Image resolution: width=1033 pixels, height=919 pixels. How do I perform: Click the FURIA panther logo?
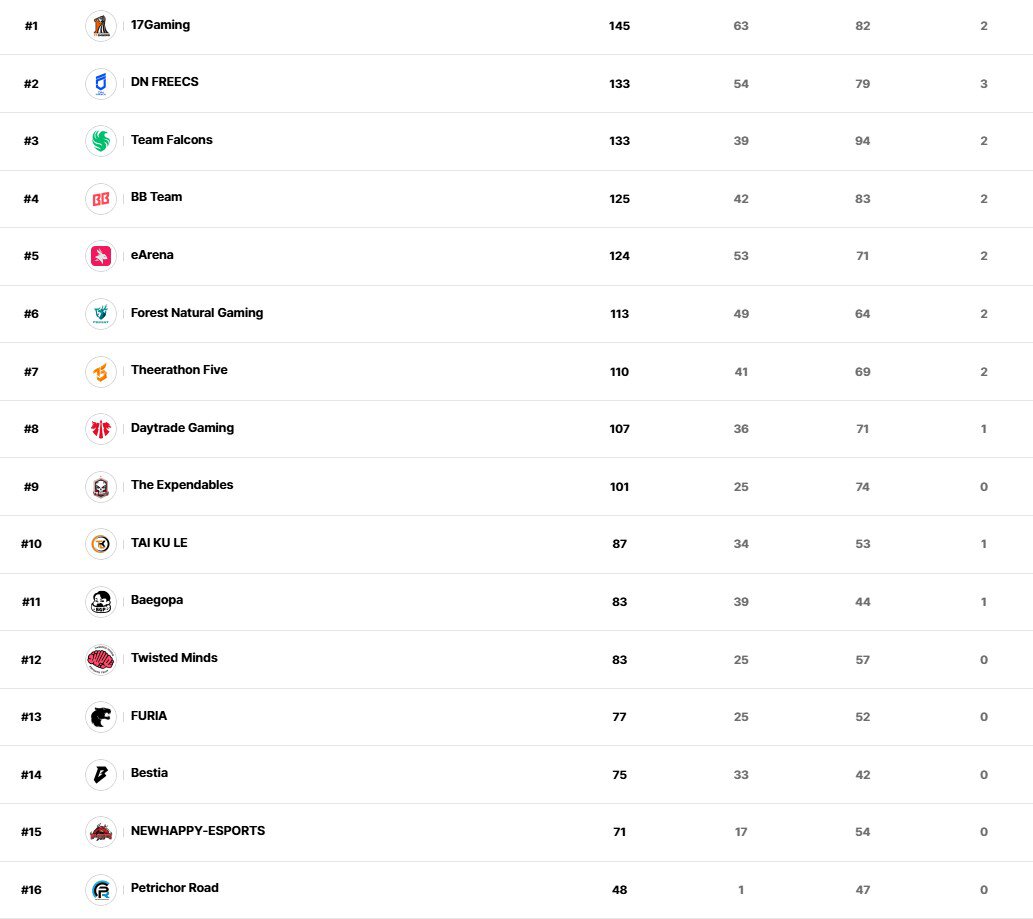[x=101, y=717]
